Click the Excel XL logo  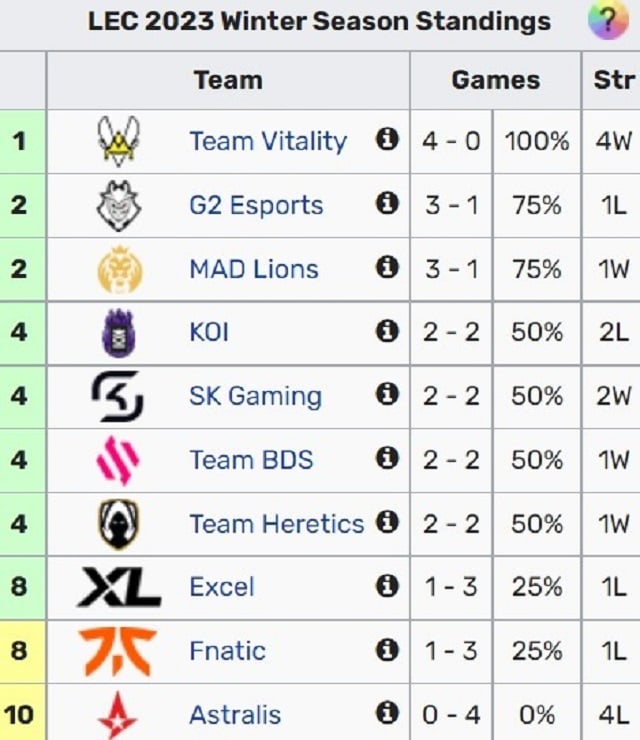click(119, 587)
